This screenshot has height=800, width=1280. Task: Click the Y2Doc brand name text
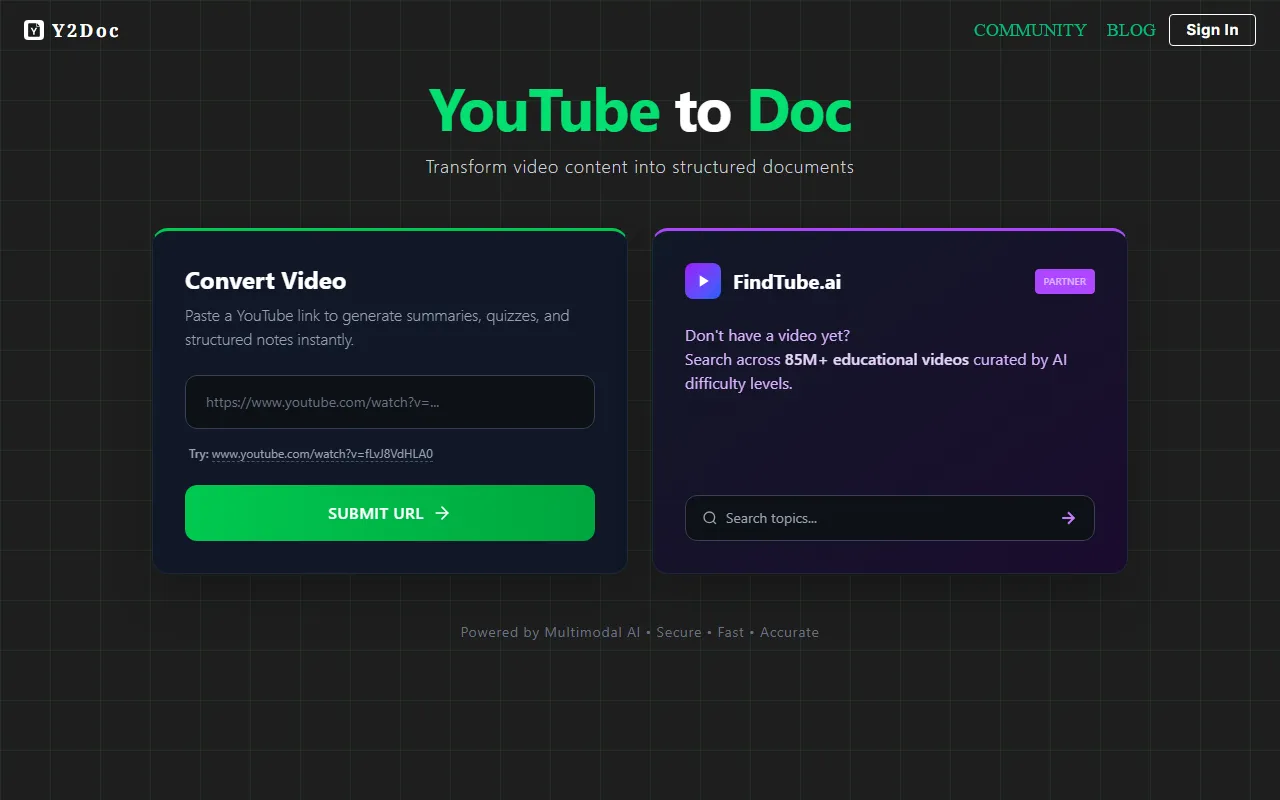[86, 31]
